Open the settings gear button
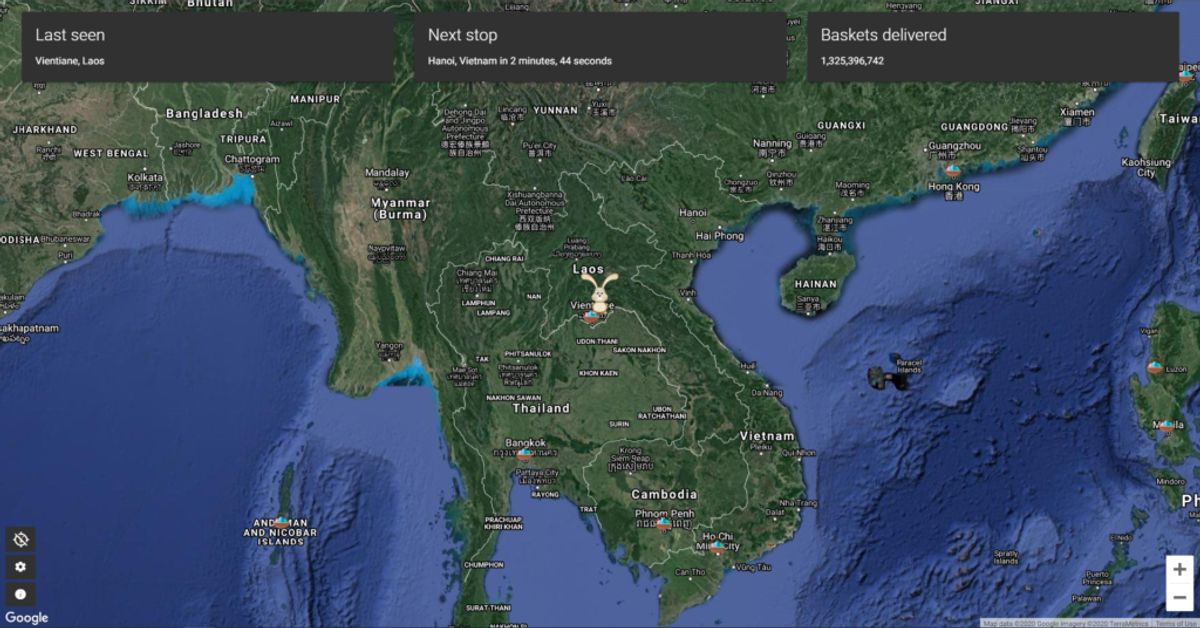 tap(20, 566)
